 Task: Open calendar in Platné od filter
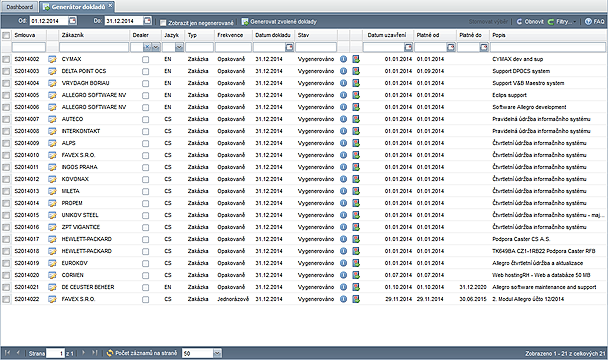pyautogui.click(x=451, y=47)
